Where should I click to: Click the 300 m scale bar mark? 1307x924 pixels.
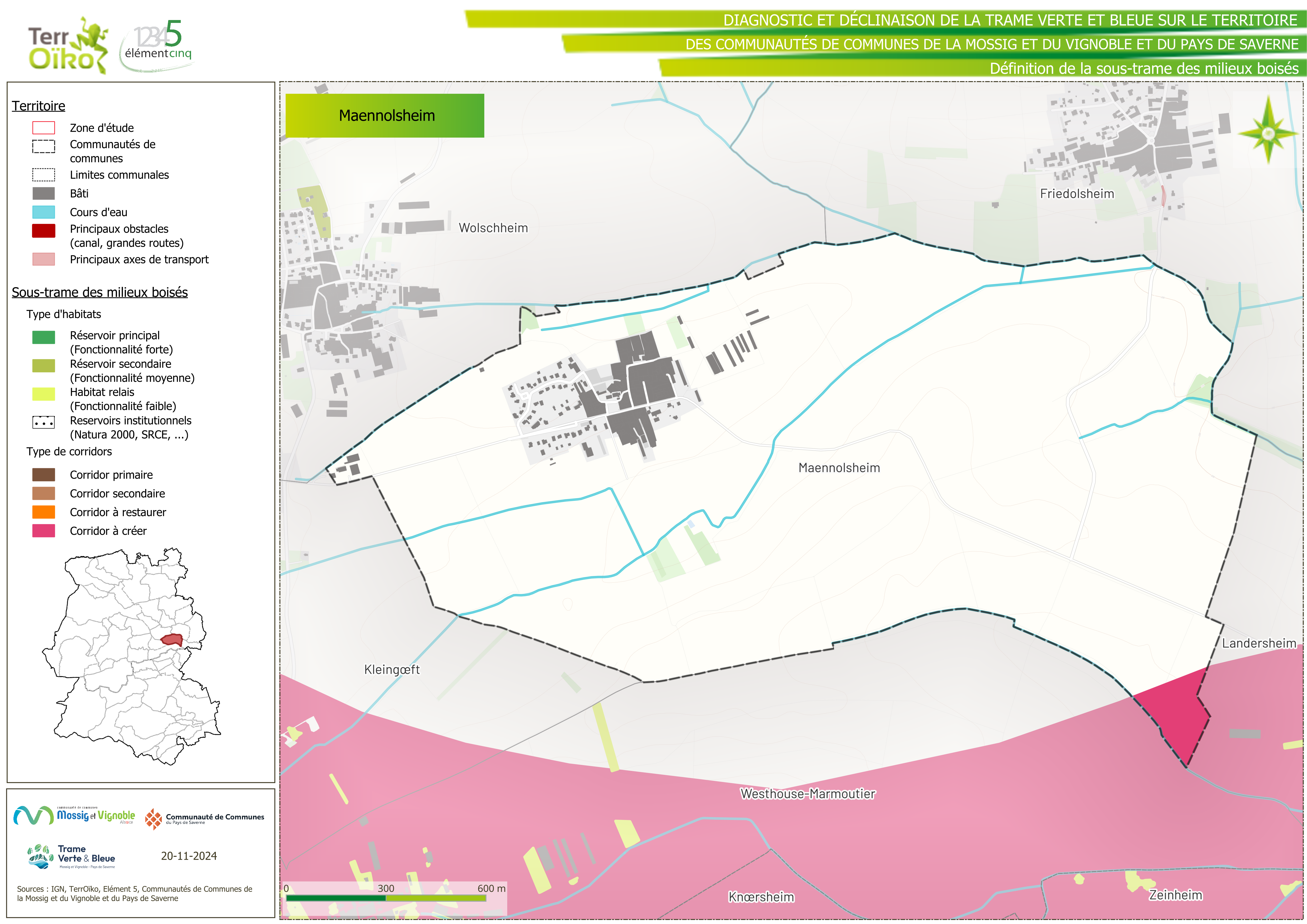point(386,889)
